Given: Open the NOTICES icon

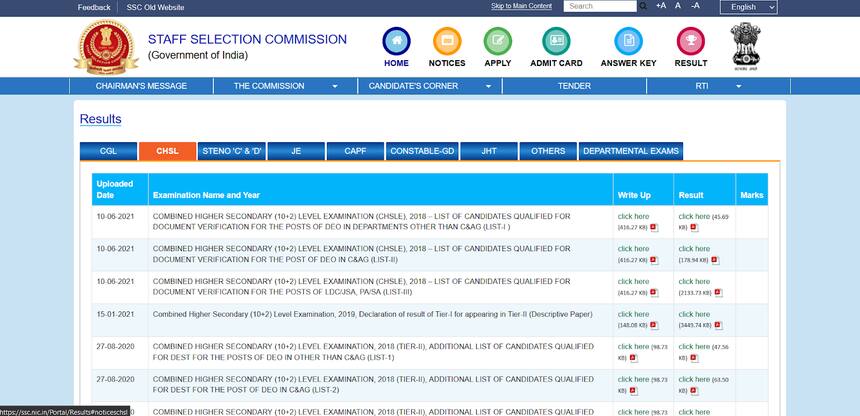Looking at the screenshot, I should point(447,41).
